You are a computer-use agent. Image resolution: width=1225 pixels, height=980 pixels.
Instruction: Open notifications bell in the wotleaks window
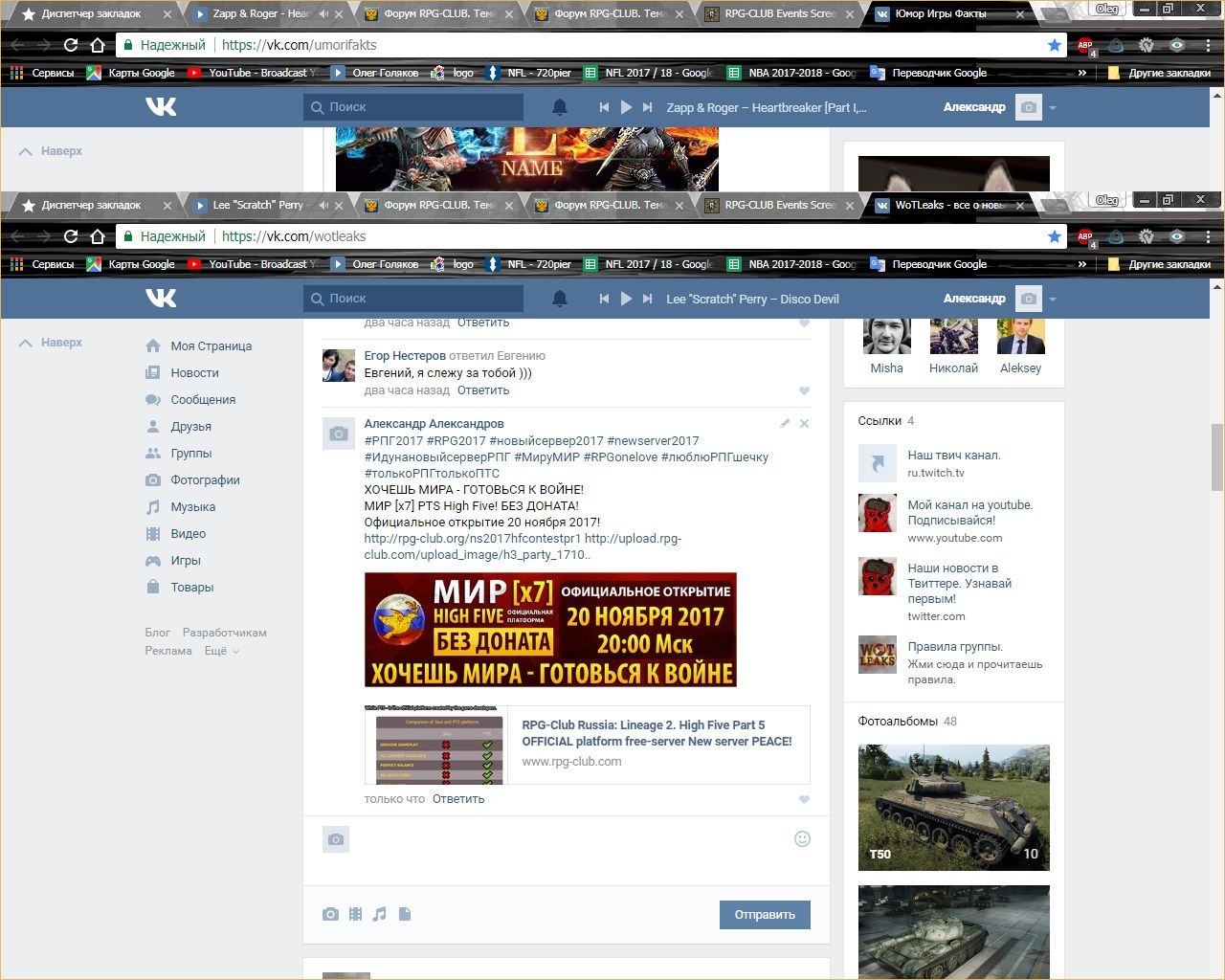560,299
